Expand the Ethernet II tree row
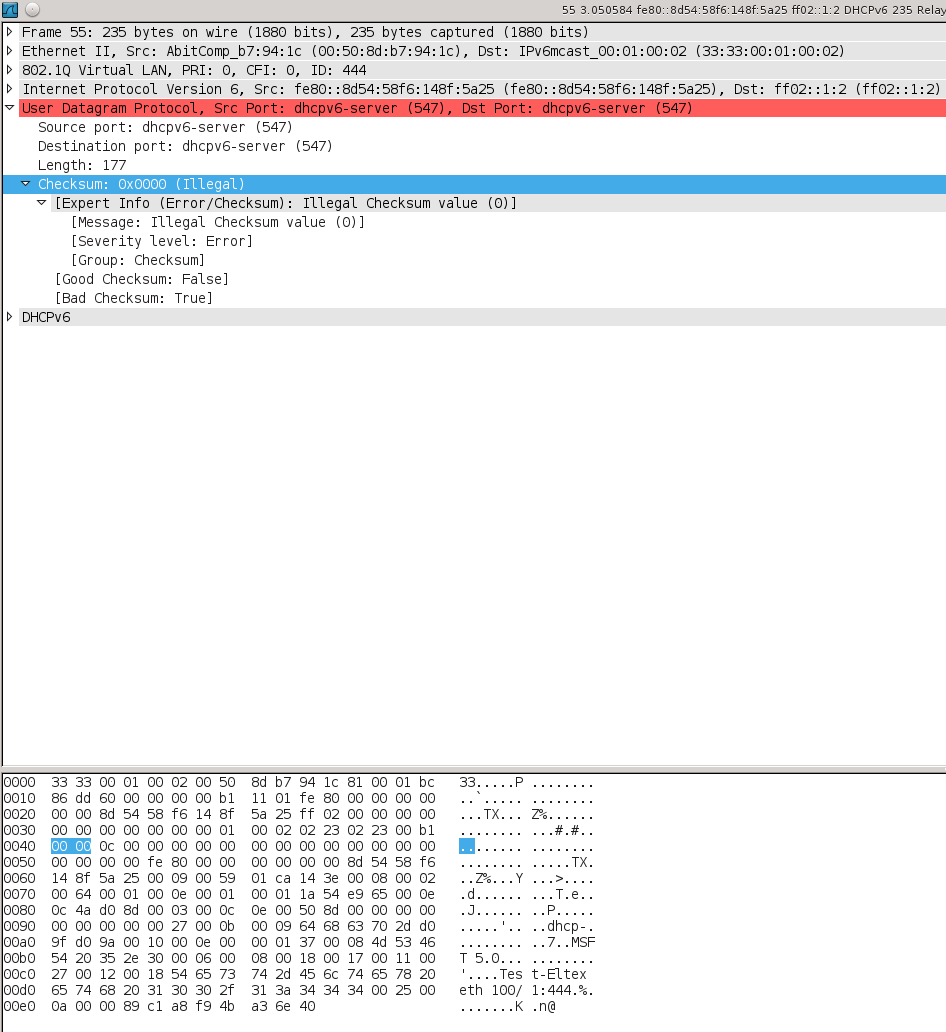 click(9, 51)
